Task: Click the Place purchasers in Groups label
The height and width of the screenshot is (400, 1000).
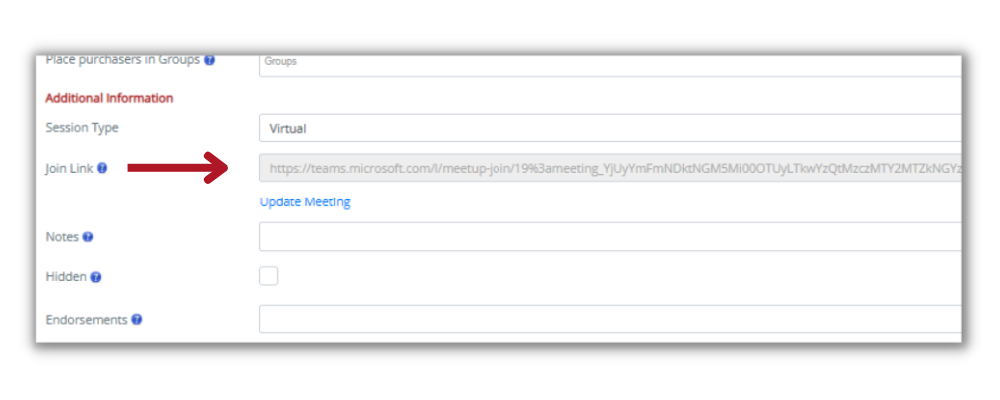Action: pyautogui.click(x=122, y=60)
